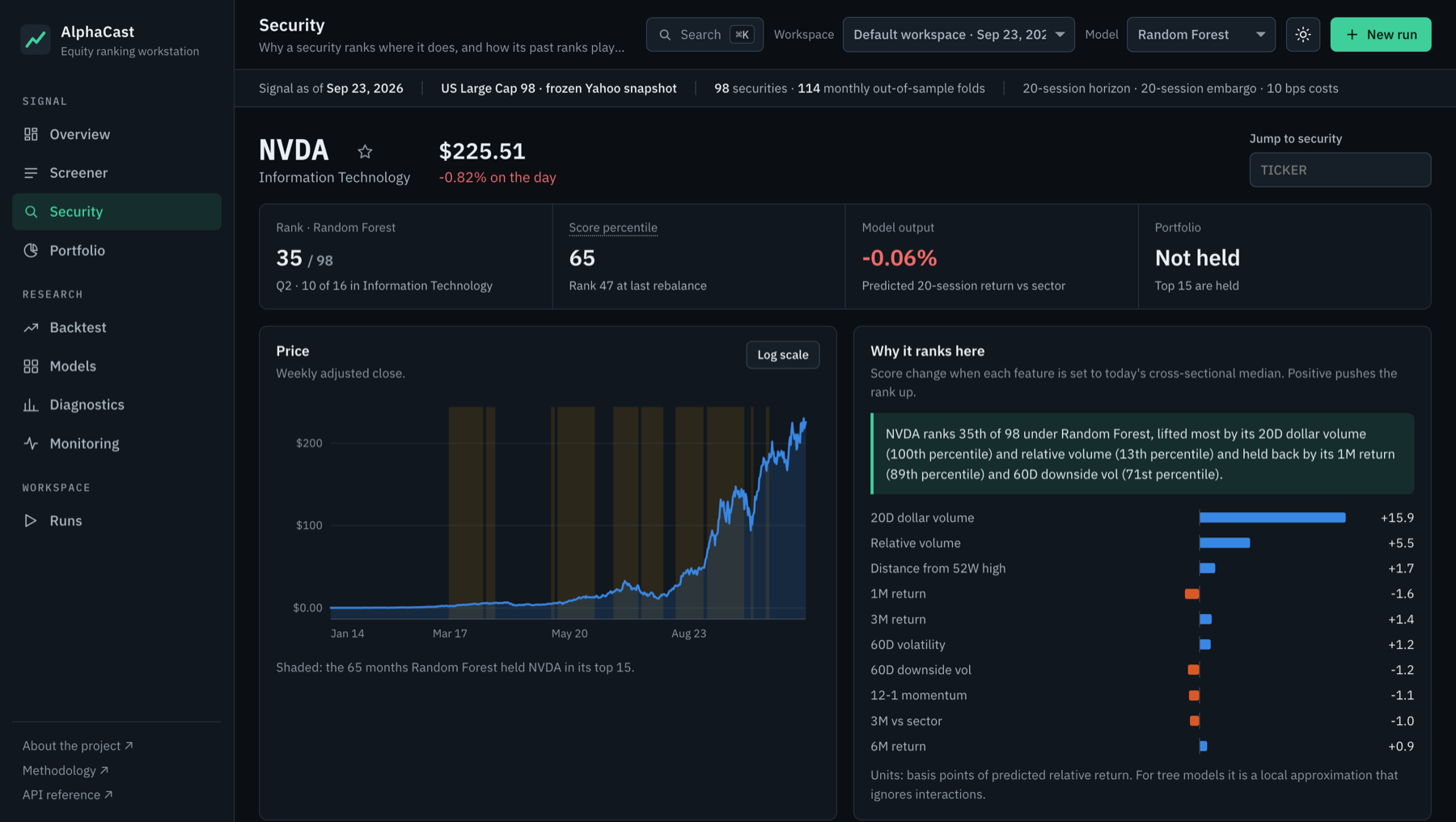Click the search magnifier icon in top bar

665,35
